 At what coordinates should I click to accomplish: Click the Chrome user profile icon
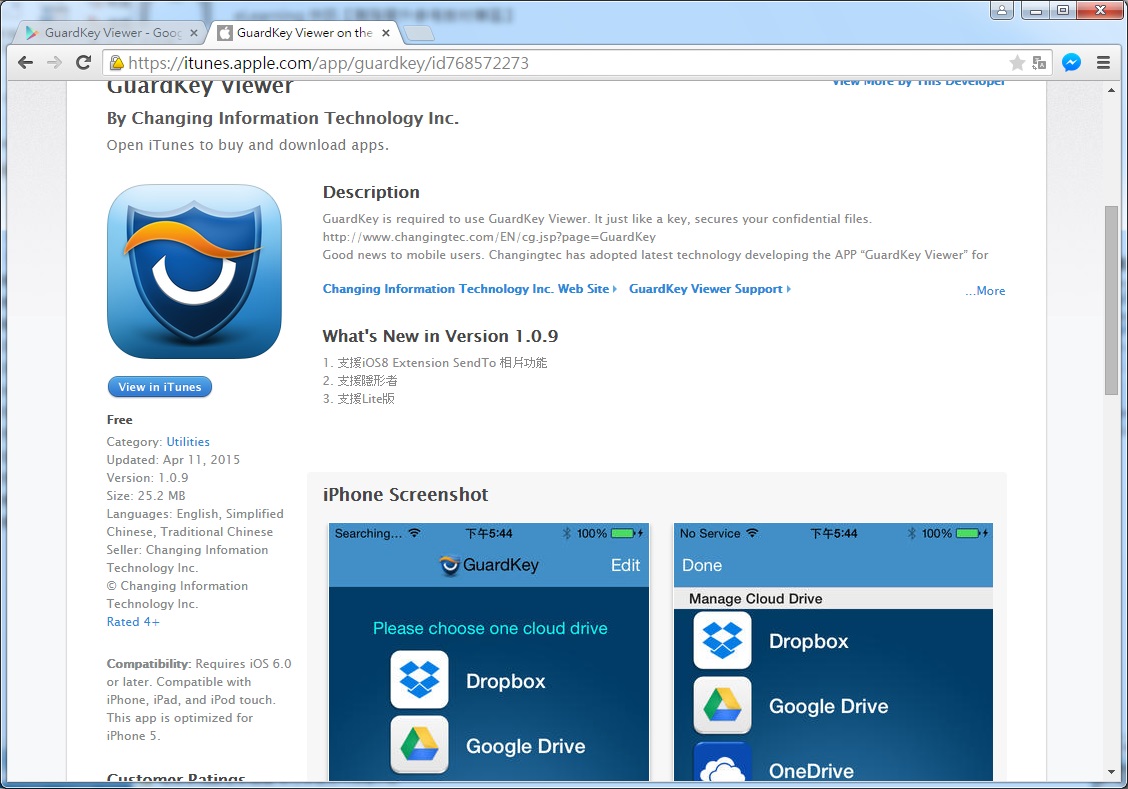coord(1001,10)
